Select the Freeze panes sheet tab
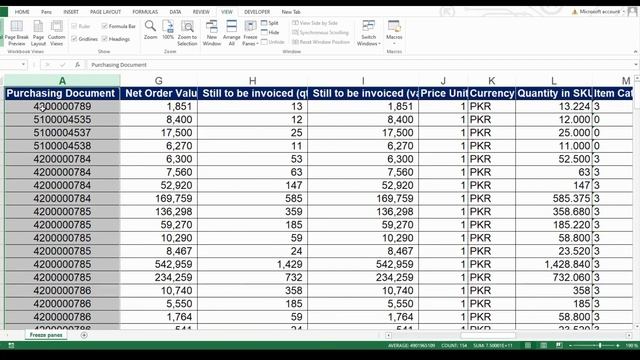This screenshot has height=360, width=640. coord(46,335)
